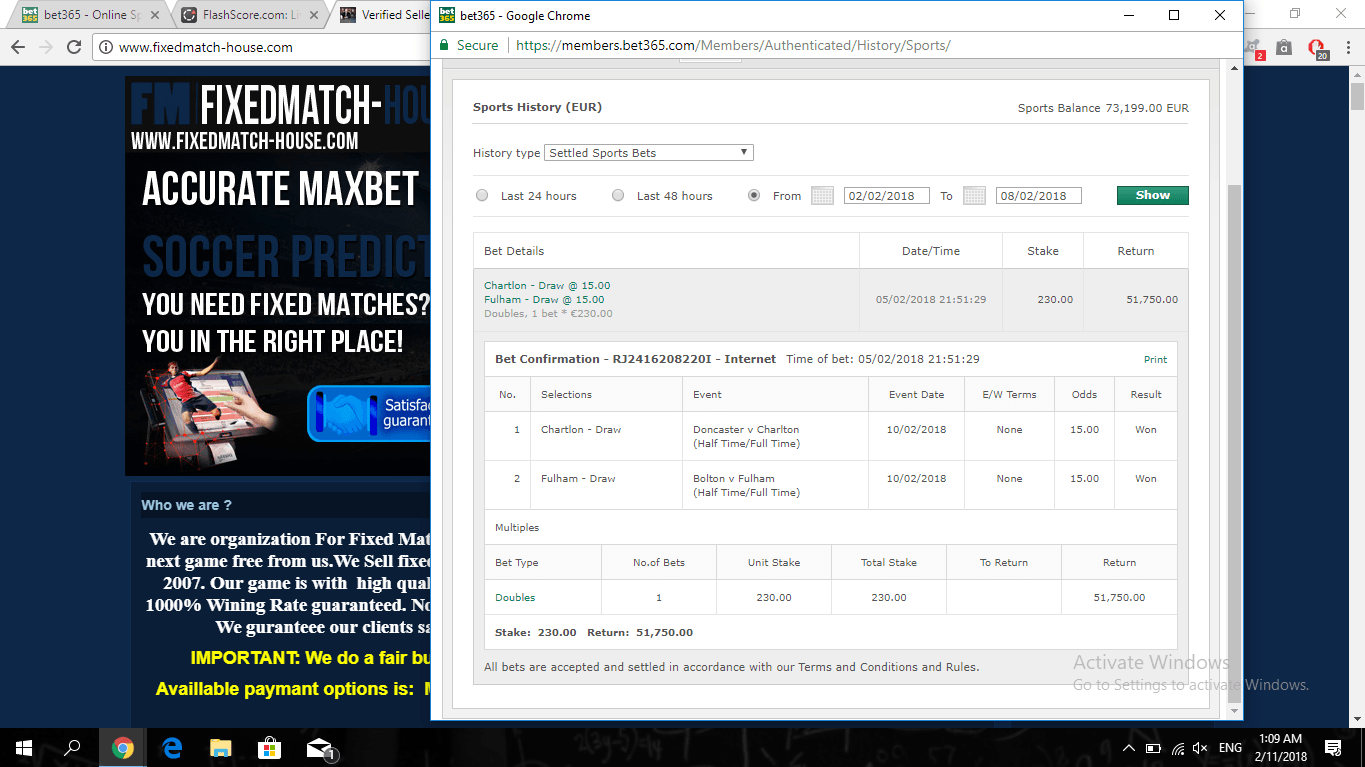Click the main Chrome page scrollbar thumb
This screenshot has height=767, width=1365.
(1357, 97)
